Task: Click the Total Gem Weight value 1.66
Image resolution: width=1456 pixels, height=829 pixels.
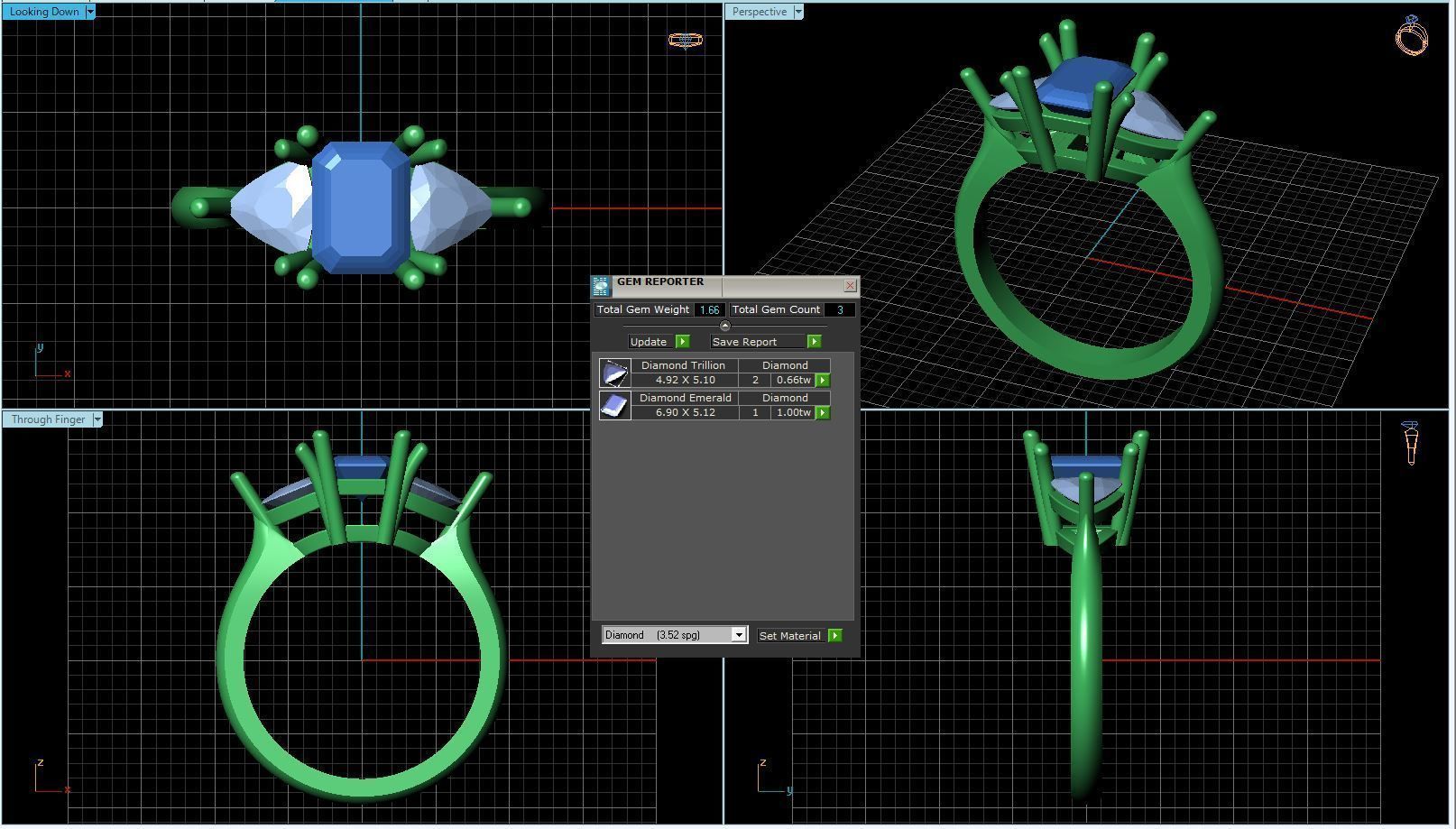Action: [x=709, y=309]
